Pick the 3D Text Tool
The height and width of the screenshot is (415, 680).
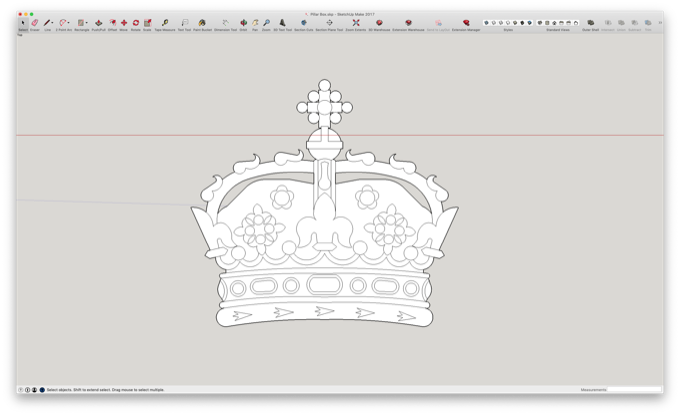click(x=282, y=23)
